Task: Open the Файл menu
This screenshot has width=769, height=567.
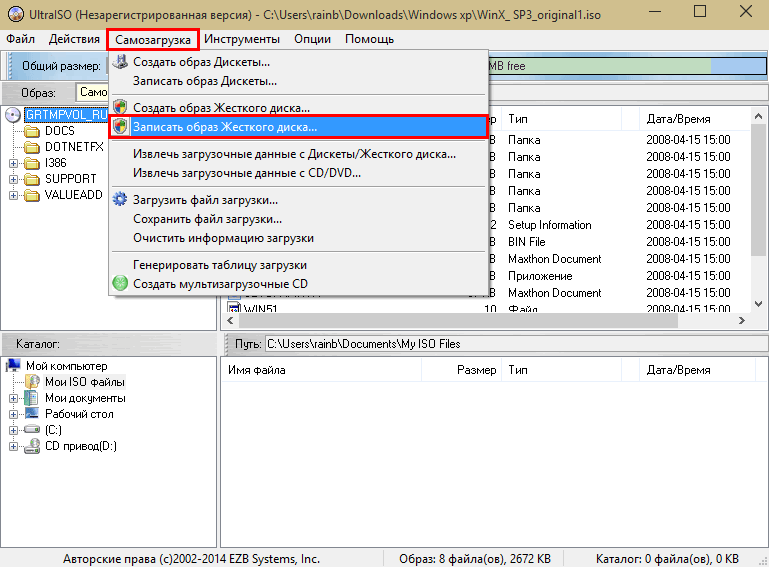Action: (x=20, y=39)
